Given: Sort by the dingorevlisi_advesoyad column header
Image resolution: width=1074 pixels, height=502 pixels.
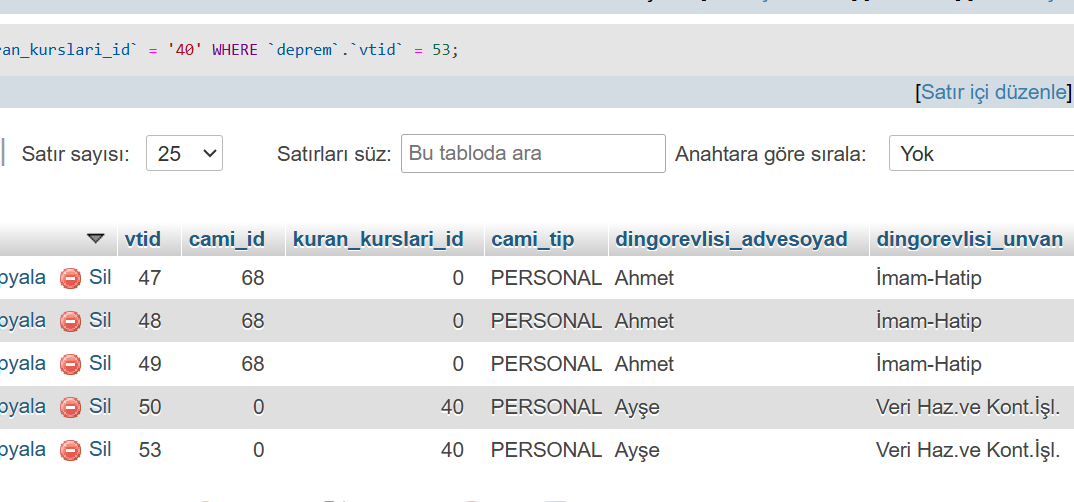Looking at the screenshot, I should [x=732, y=239].
